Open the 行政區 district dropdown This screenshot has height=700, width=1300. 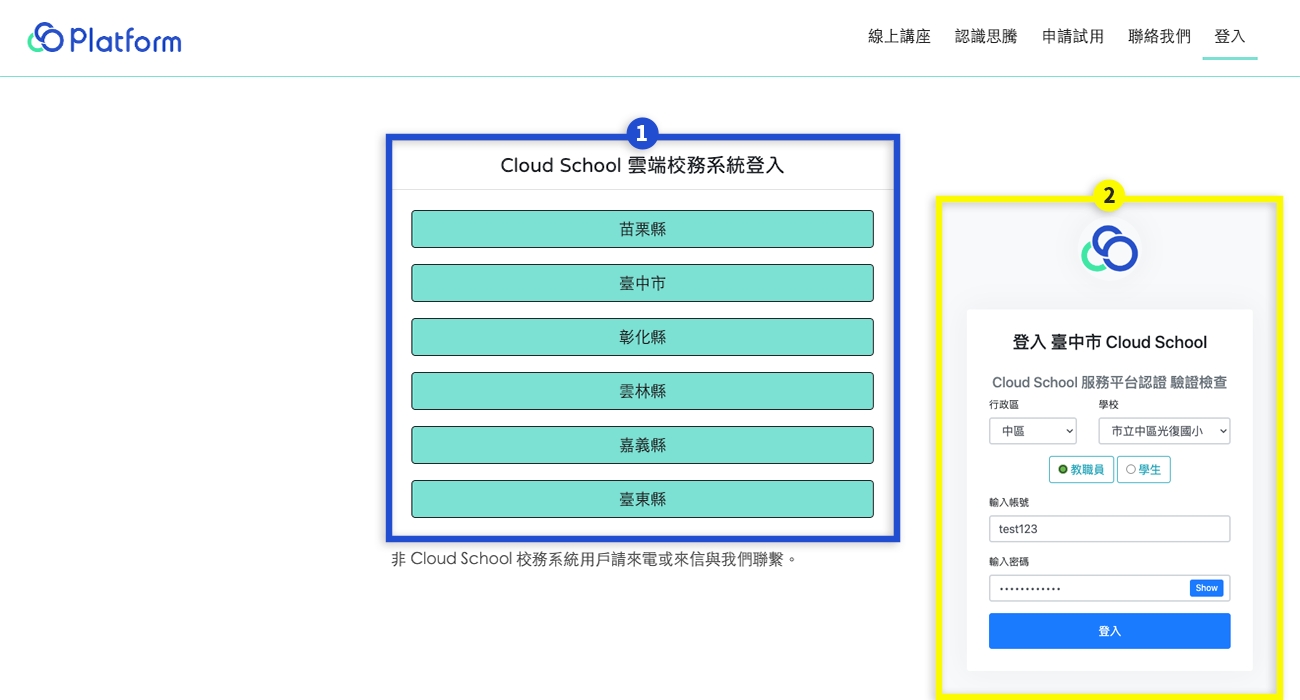pos(1032,431)
